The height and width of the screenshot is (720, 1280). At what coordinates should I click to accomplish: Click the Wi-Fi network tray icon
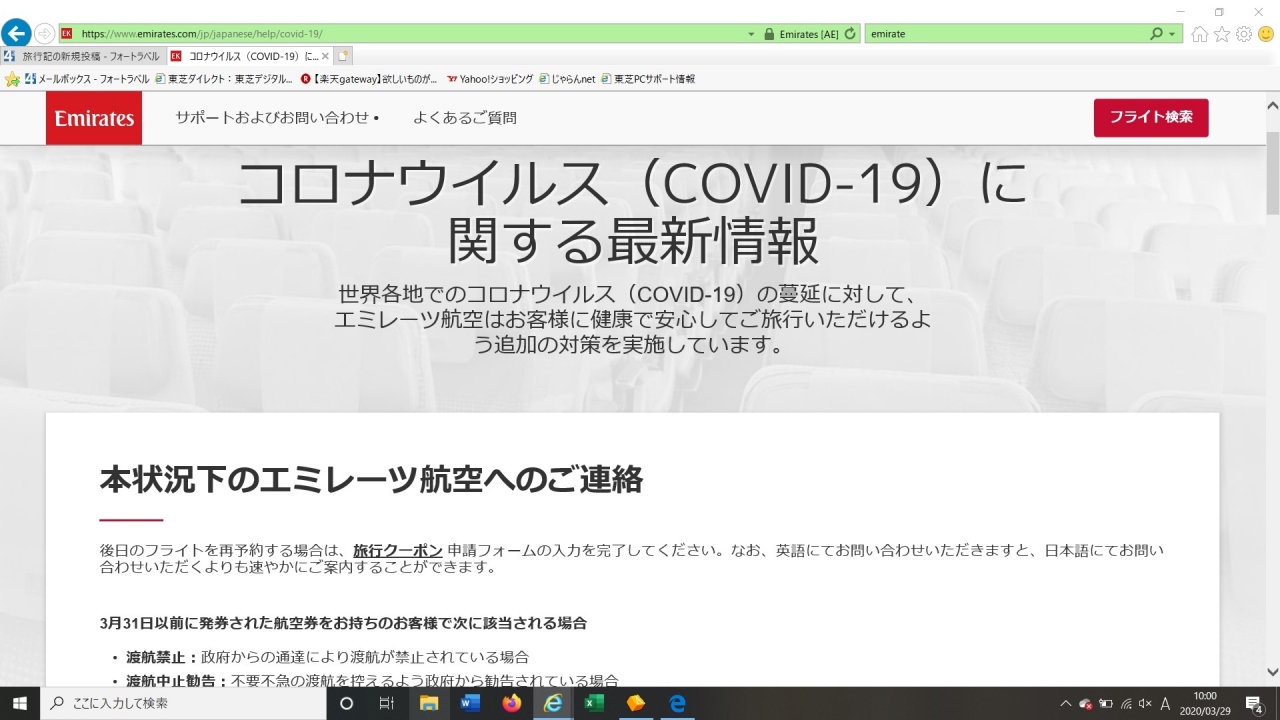[x=1126, y=703]
